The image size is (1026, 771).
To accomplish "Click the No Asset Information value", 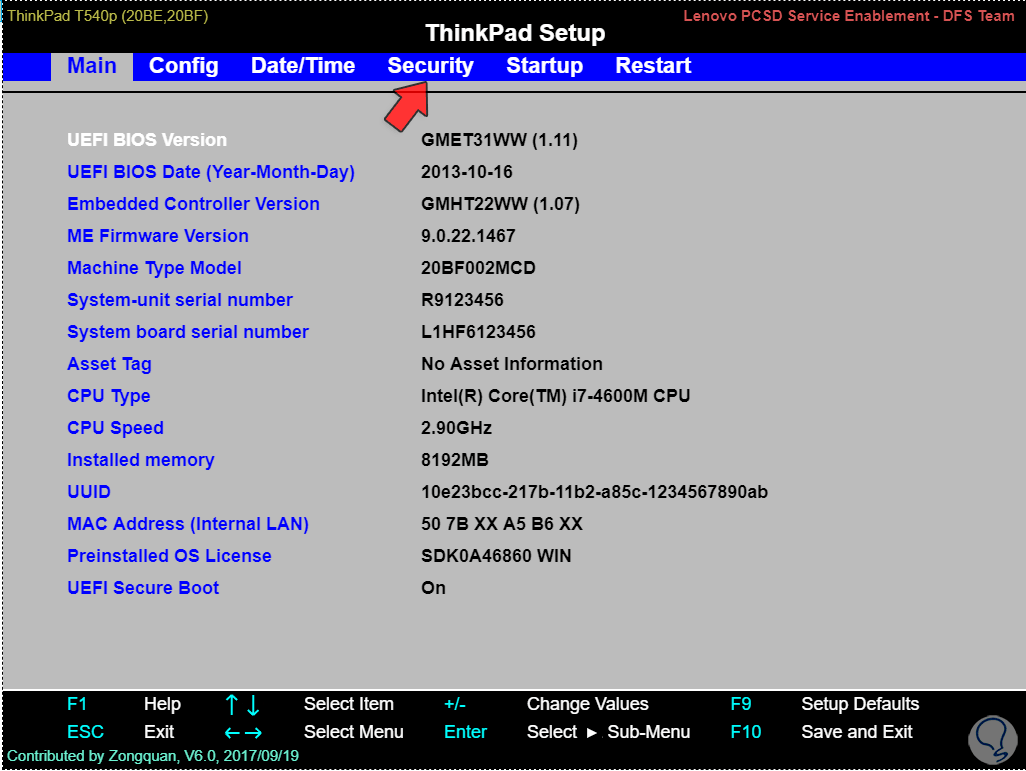I will 512,365.
